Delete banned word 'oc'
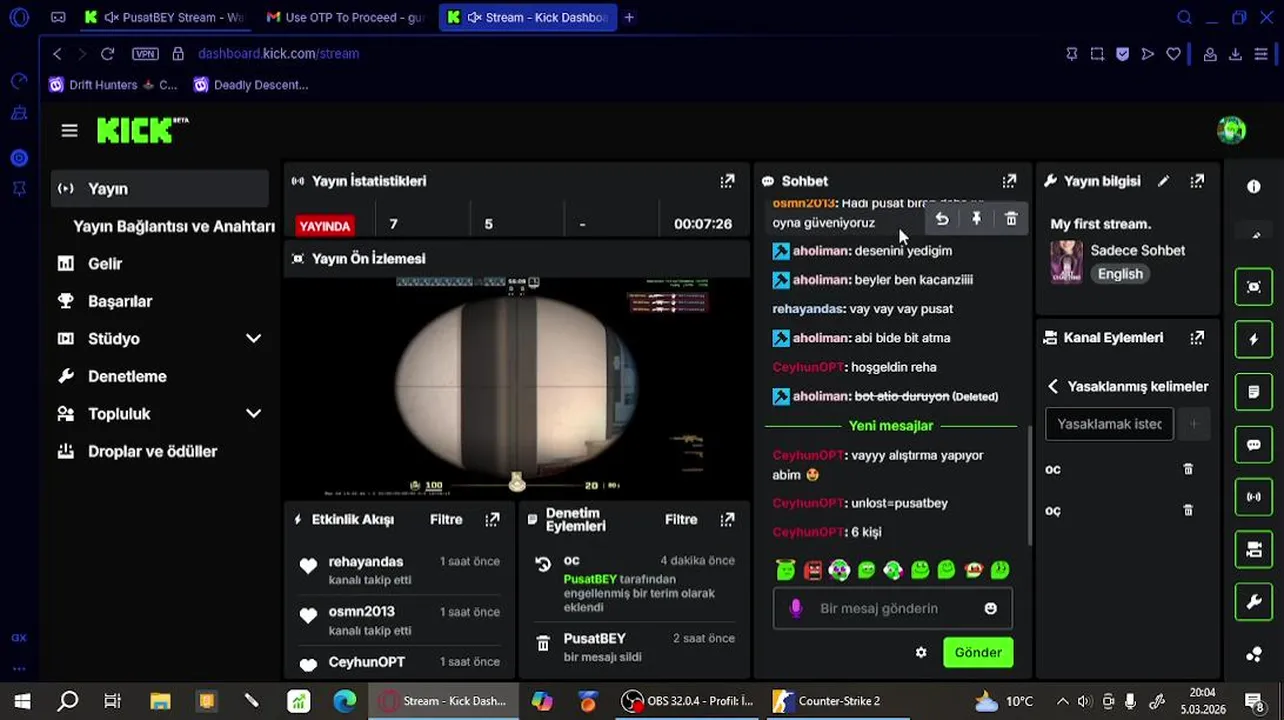Viewport: 1284px width, 720px height. [x=1188, y=469]
